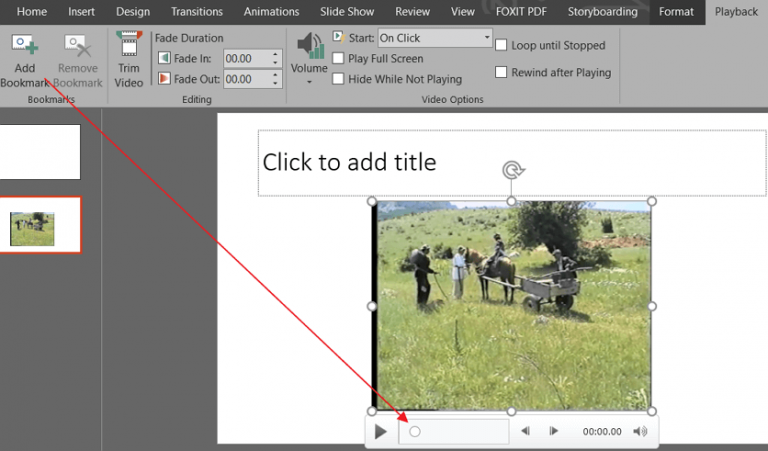768x451 pixels.
Task: Select the Playback tab
Action: [736, 12]
